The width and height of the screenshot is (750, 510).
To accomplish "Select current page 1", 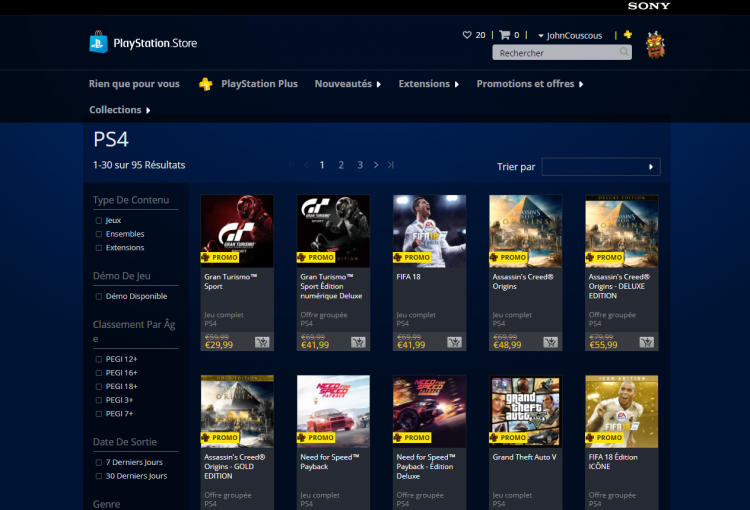I will [x=322, y=165].
